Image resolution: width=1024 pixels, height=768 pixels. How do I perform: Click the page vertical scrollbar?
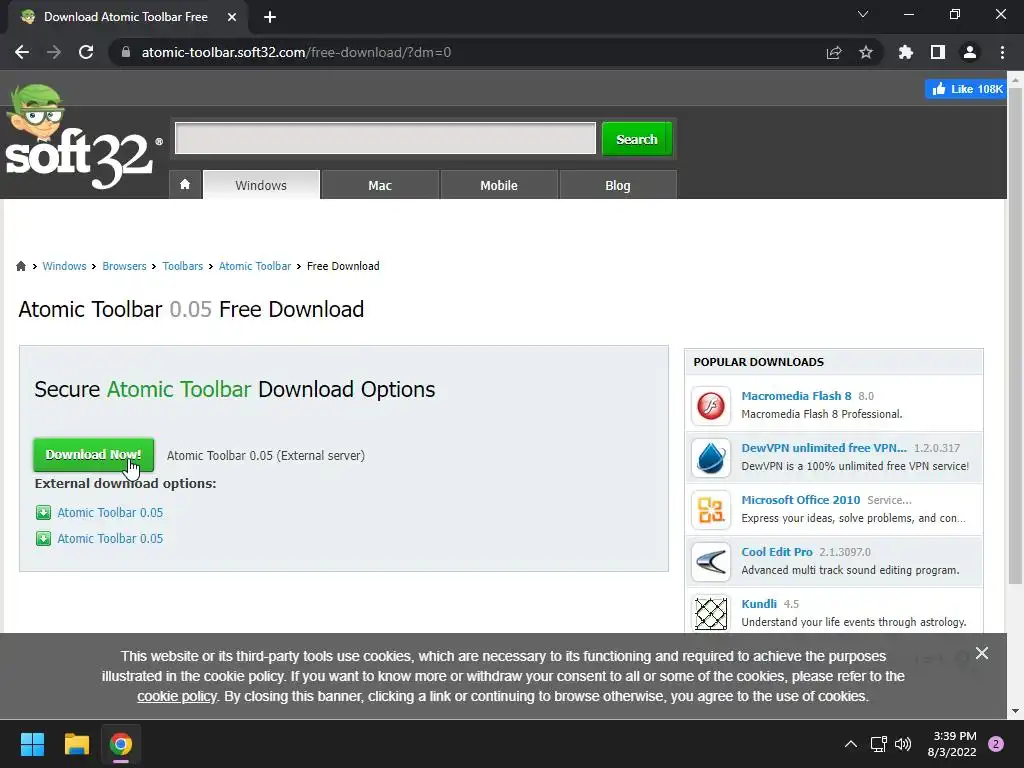[1015, 336]
